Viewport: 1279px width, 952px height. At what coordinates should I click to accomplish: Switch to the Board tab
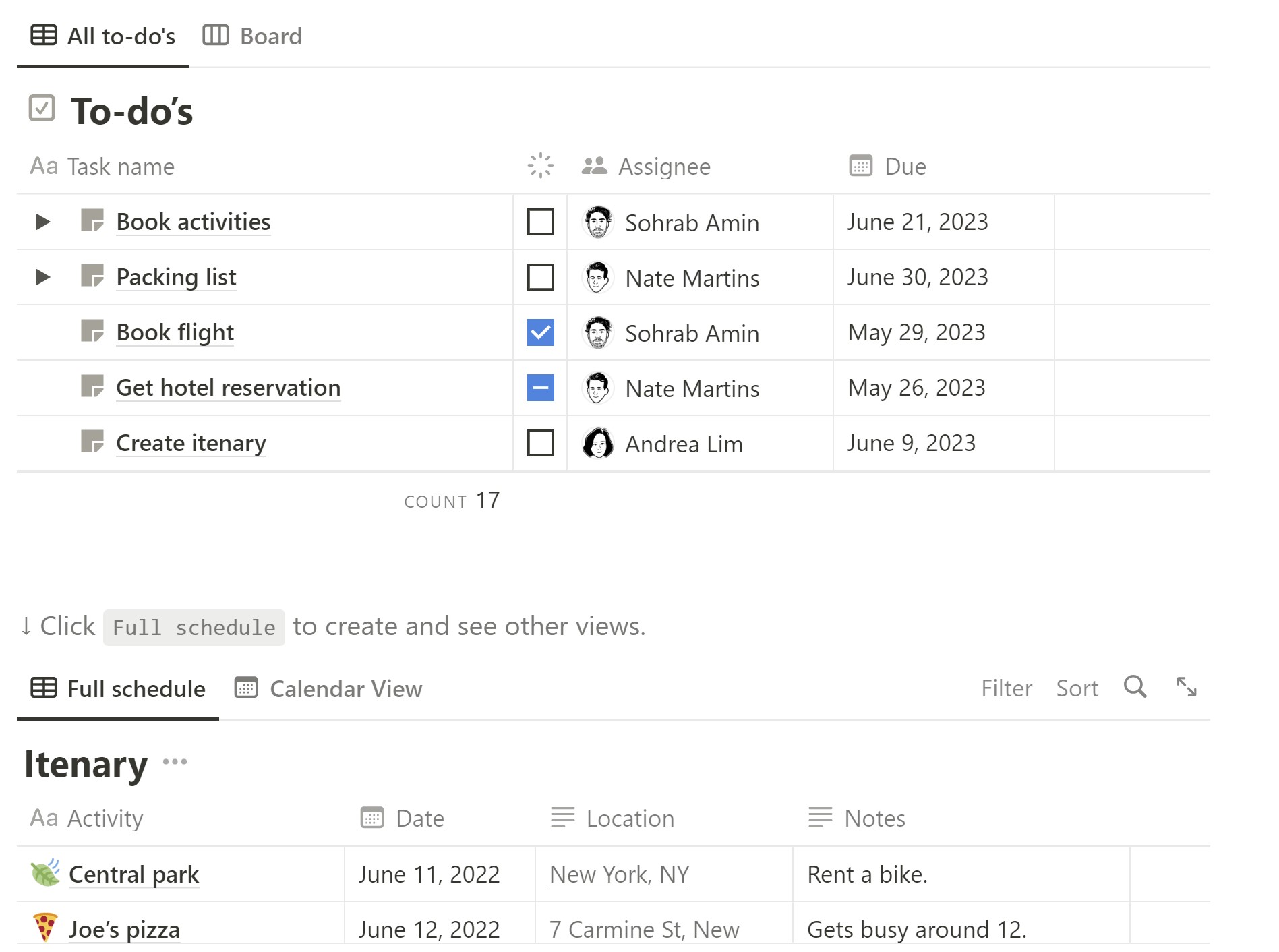253,36
